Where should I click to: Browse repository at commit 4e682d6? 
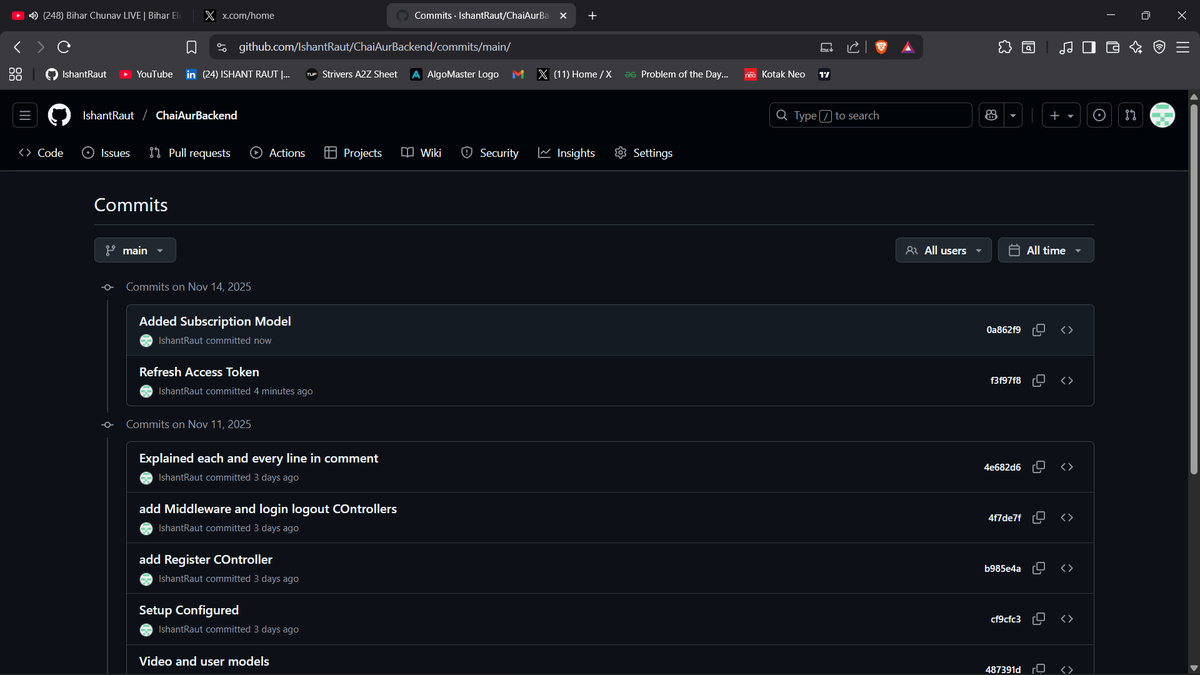coord(1067,467)
